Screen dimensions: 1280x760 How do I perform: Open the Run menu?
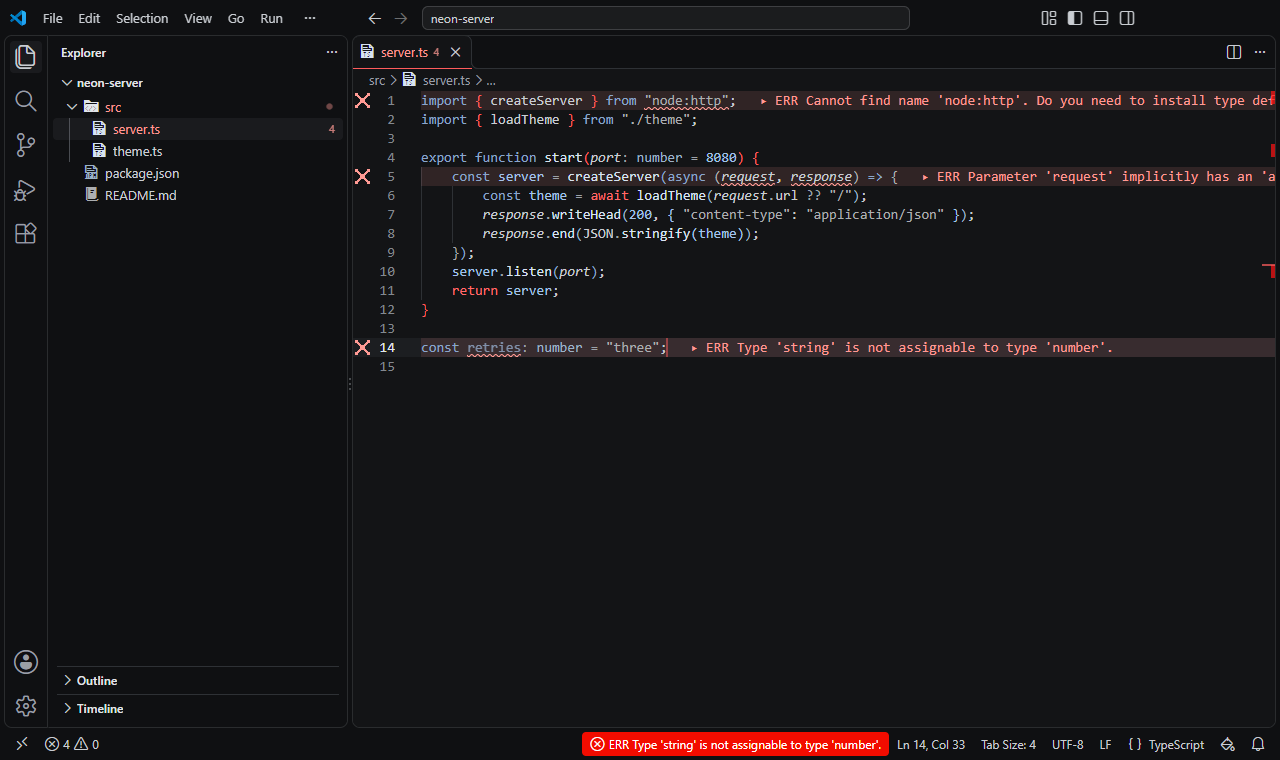[271, 18]
